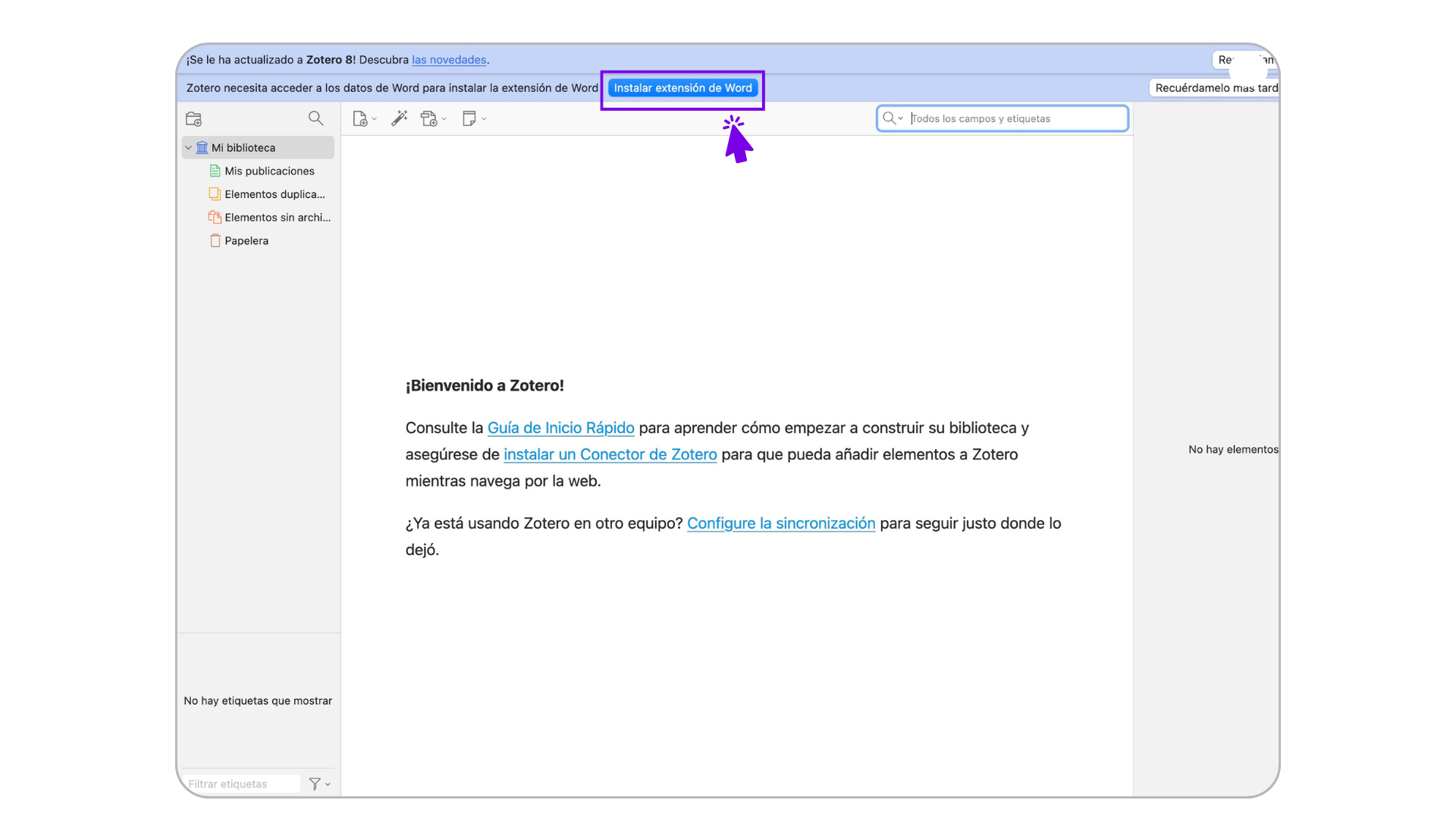The height and width of the screenshot is (819, 1456).
Task: Select Mis publicaciones in sidebar
Action: tap(268, 171)
